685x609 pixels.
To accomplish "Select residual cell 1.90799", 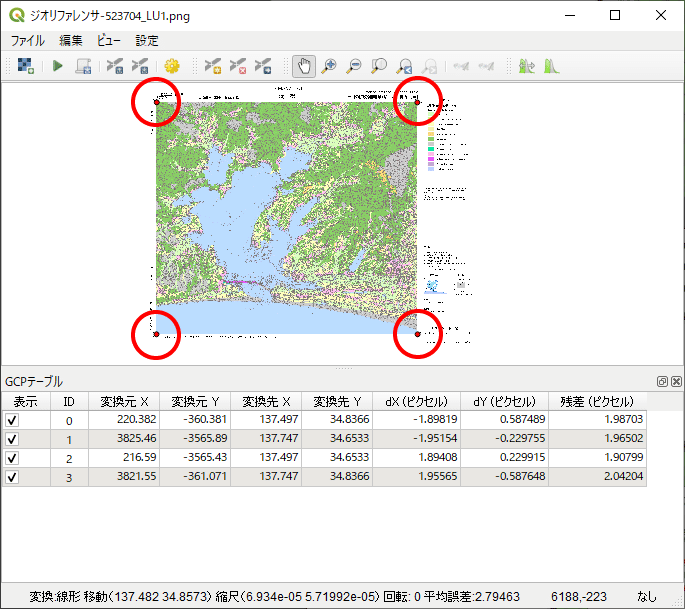I will pos(598,458).
